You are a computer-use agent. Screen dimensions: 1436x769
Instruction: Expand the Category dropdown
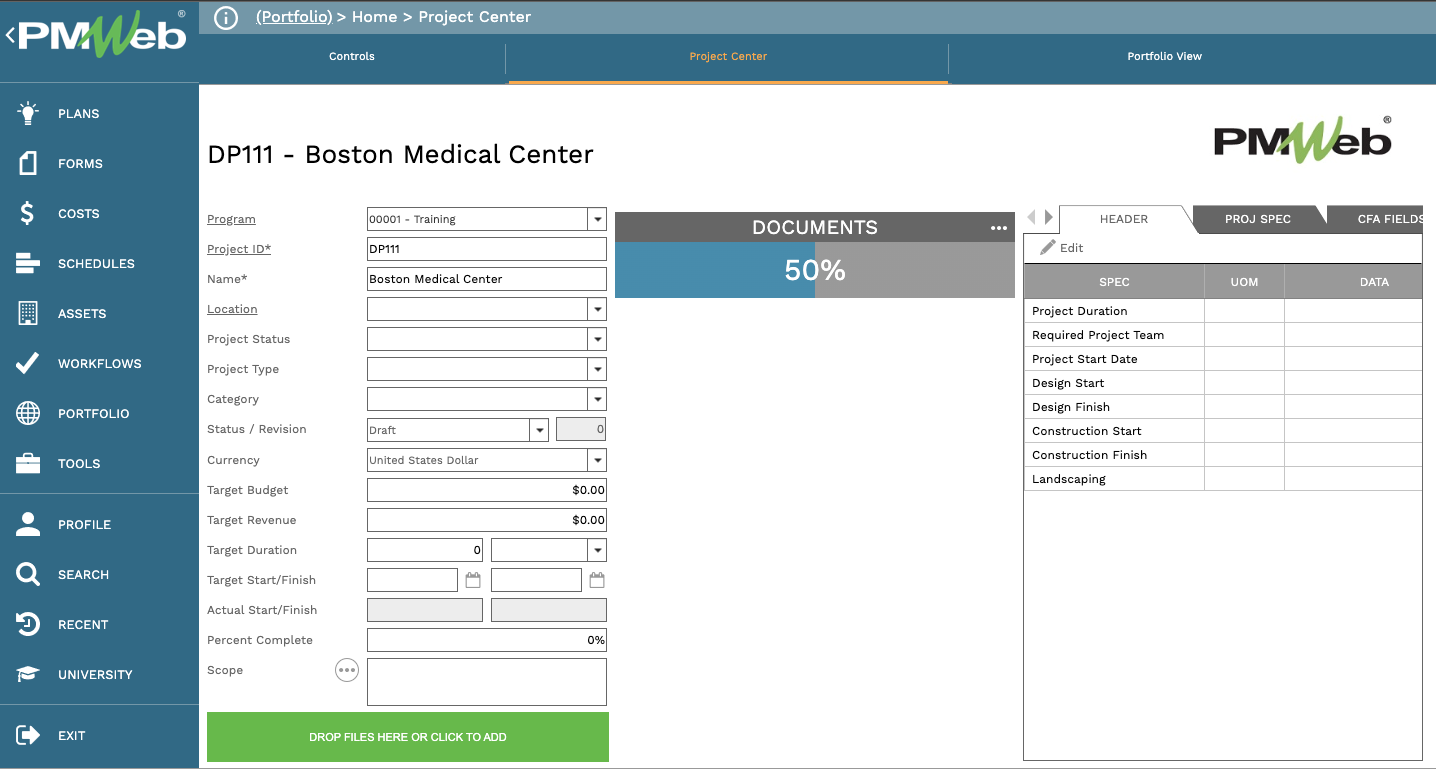pyautogui.click(x=597, y=399)
